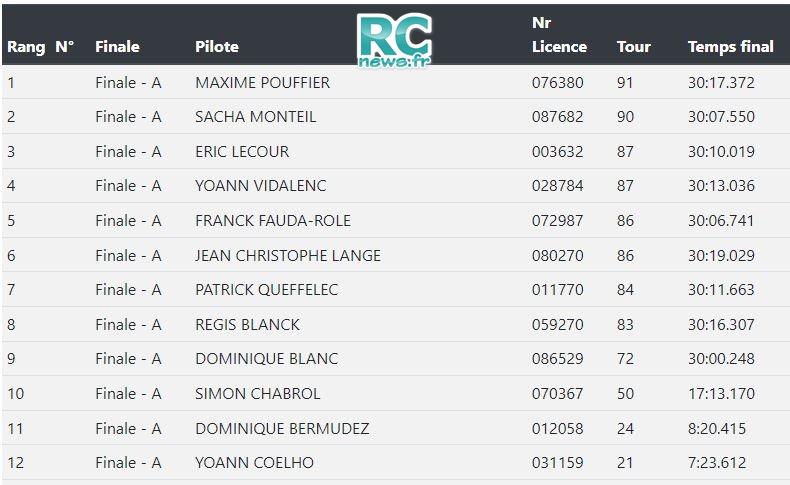
Task: Select the Nr Licence column header
Action: click(559, 35)
